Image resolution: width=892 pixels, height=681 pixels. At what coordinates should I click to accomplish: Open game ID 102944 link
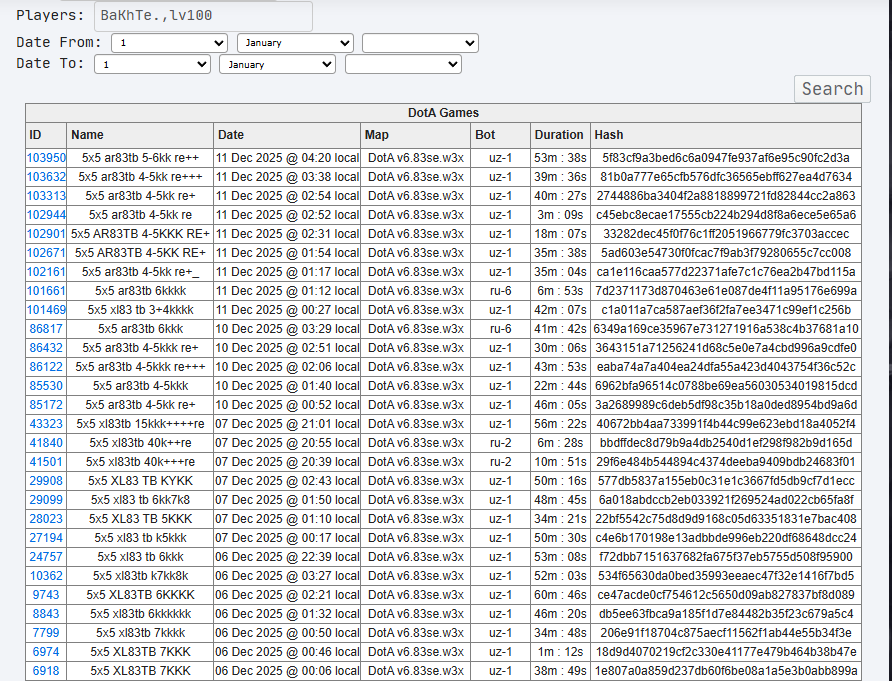coord(46,215)
